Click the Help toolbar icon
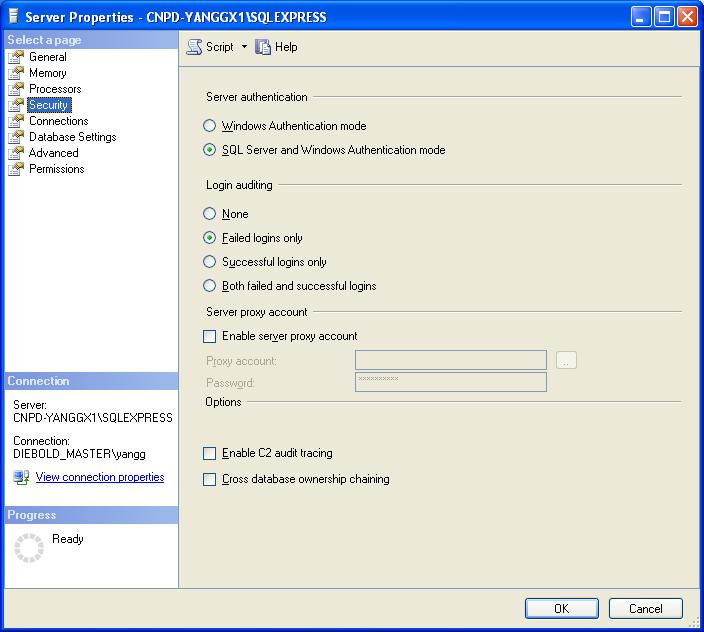Screen dimensions: 704x632 tap(264, 47)
